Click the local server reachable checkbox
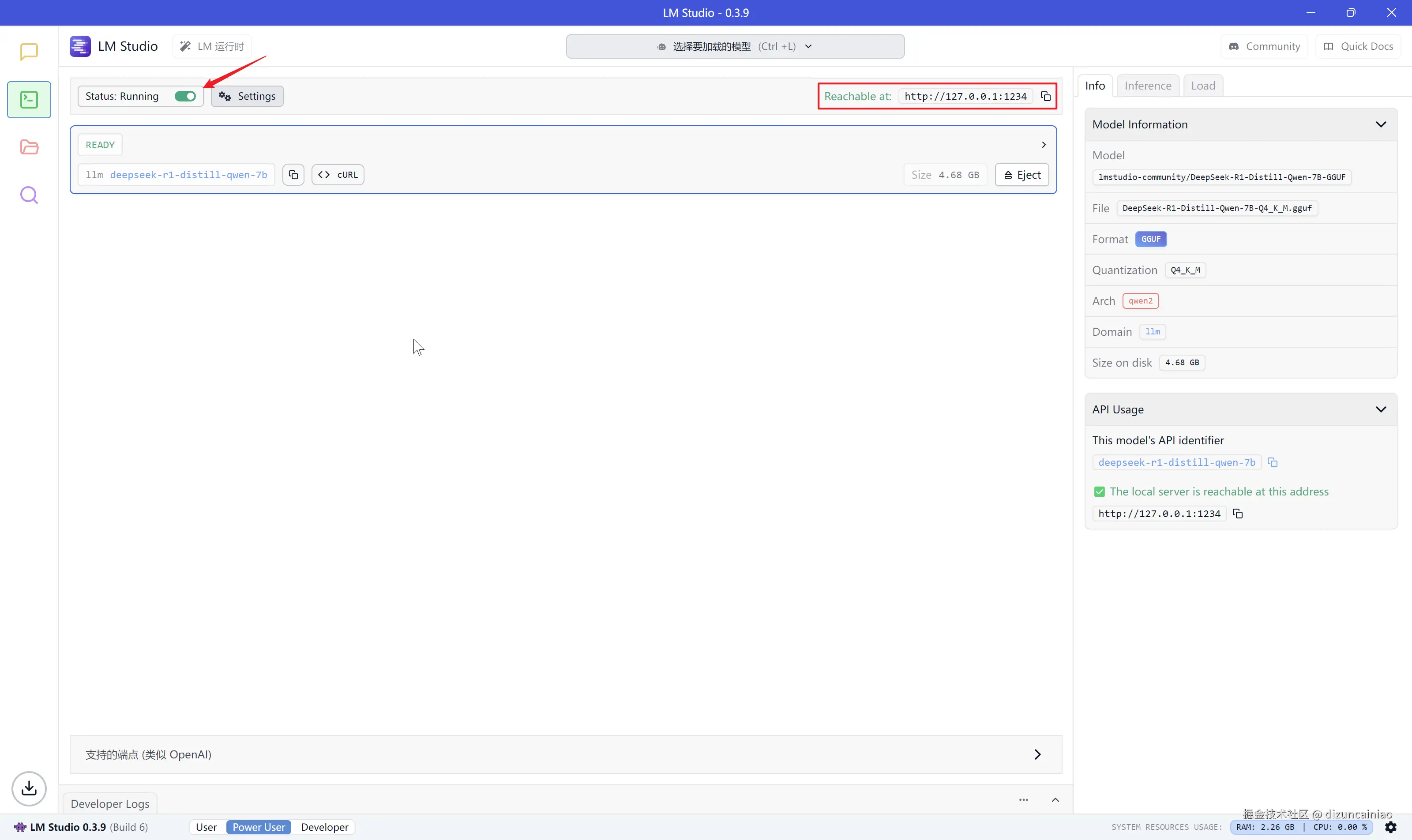Screen dimensions: 1412x840 click(x=1100, y=492)
